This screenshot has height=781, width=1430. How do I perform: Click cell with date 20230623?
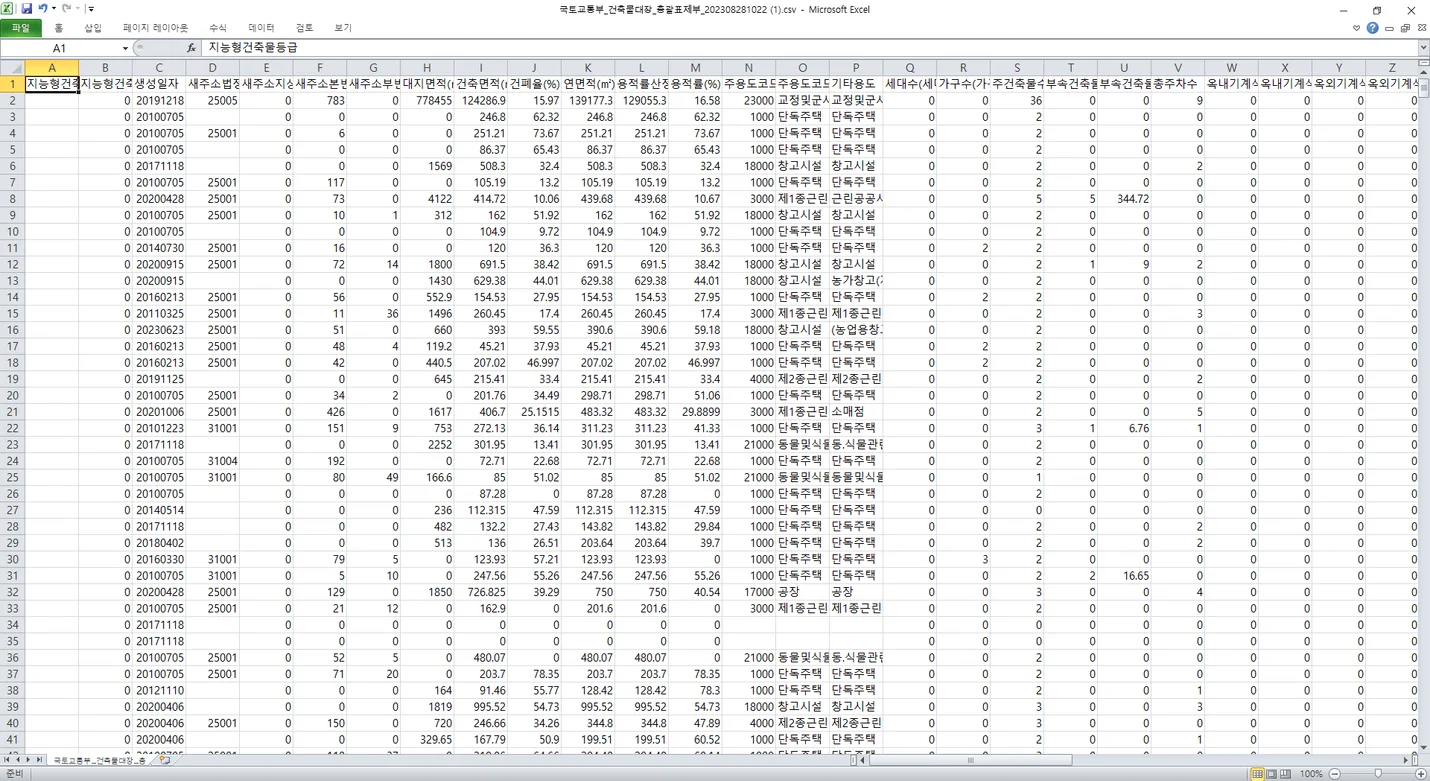(159, 330)
